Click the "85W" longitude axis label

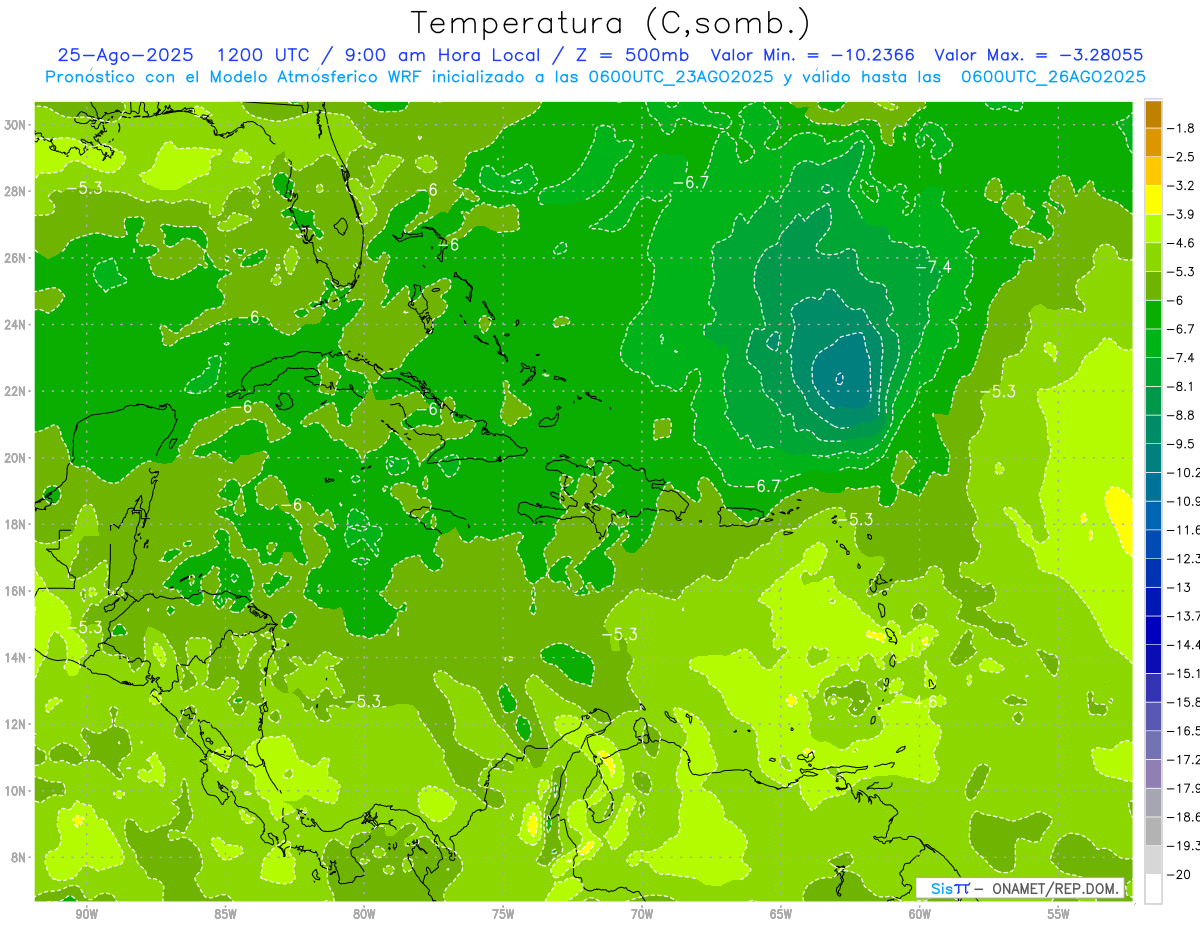coord(225,913)
